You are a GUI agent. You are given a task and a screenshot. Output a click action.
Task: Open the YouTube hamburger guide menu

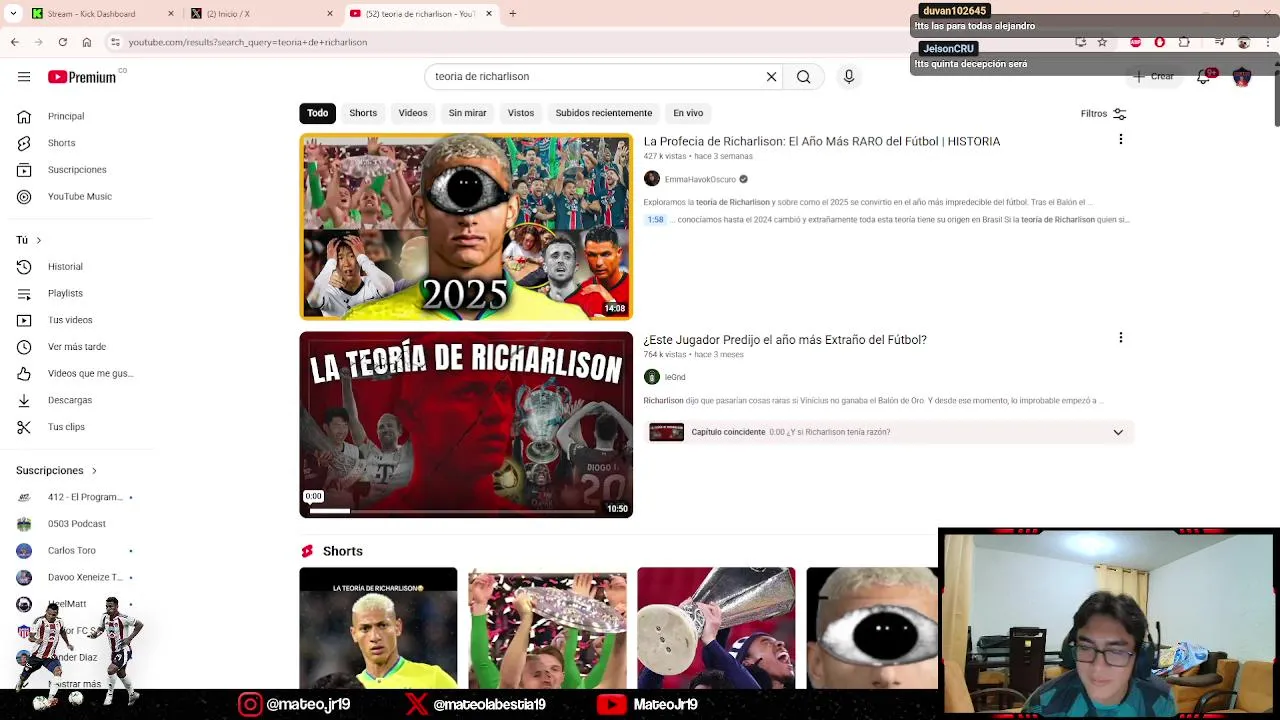coord(24,77)
